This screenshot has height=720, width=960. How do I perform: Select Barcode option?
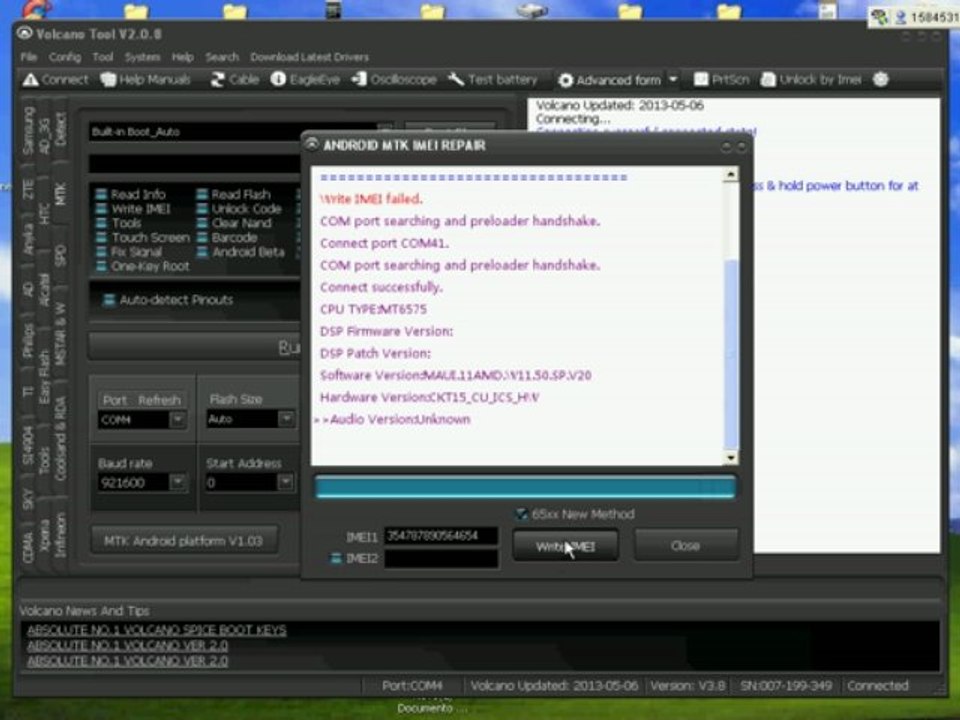(x=227, y=238)
